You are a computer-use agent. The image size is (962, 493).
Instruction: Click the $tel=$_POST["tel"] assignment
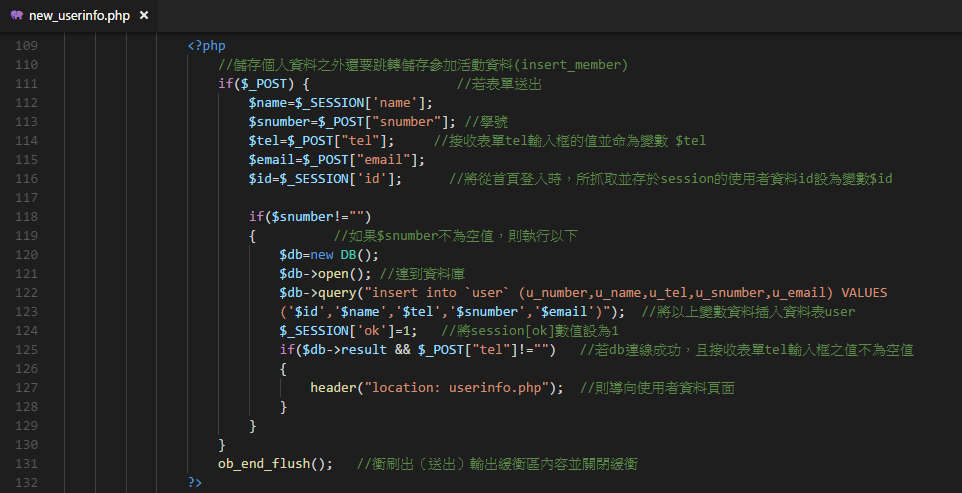click(x=321, y=140)
